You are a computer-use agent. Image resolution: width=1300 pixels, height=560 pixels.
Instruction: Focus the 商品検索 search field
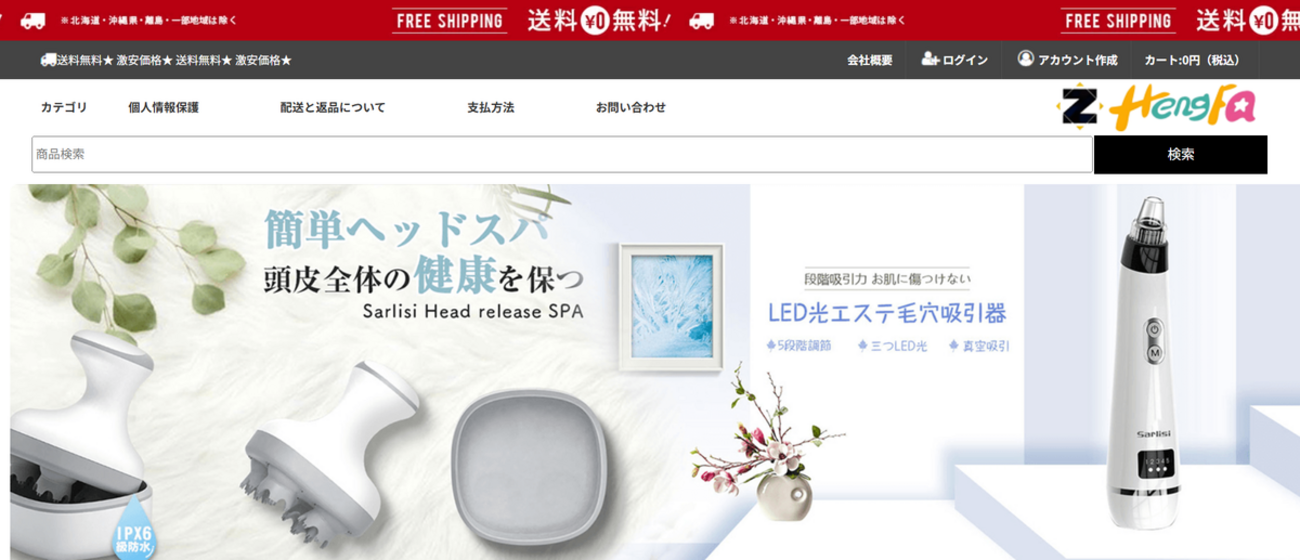pyautogui.click(x=562, y=155)
